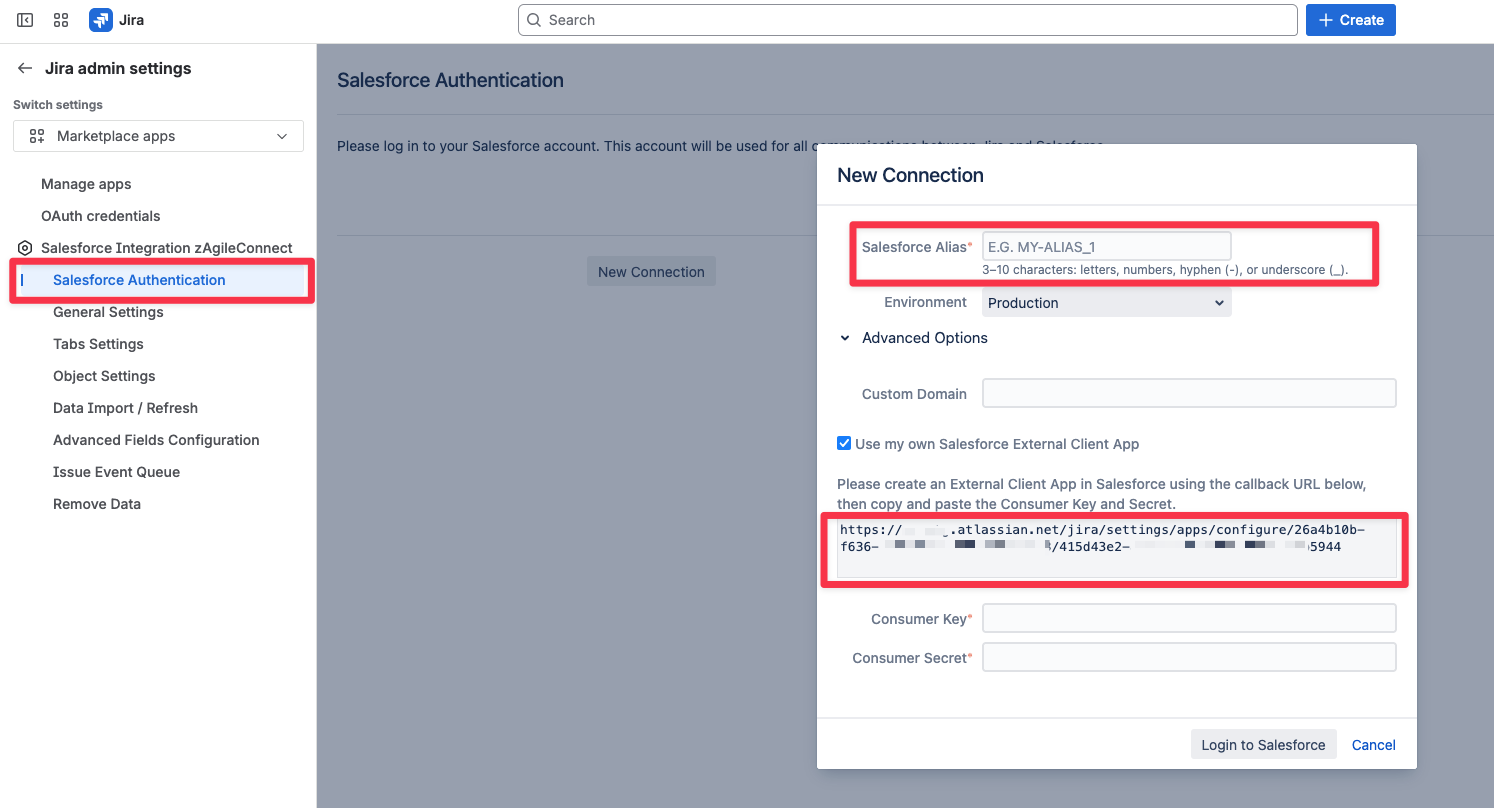Click the Marketplace apps grid icon
The image size is (1494, 808).
37,136
